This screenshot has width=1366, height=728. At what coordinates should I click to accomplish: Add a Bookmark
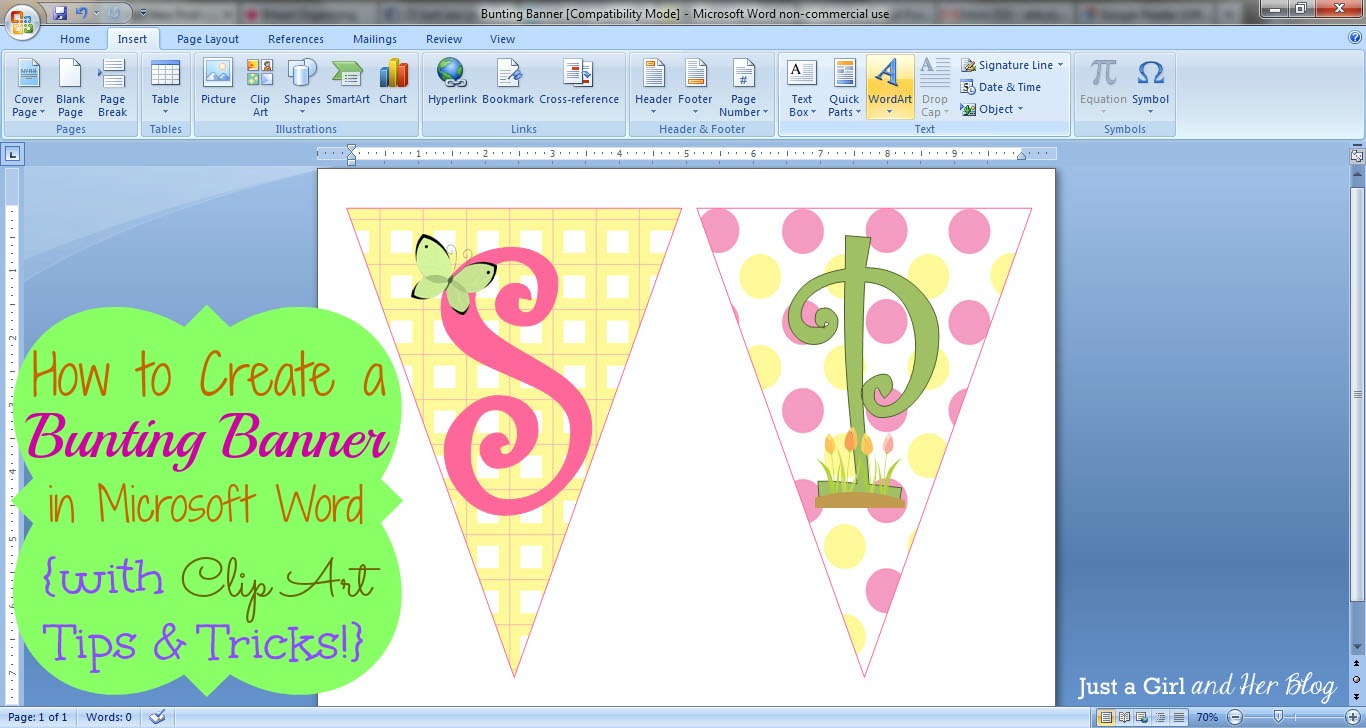[508, 82]
